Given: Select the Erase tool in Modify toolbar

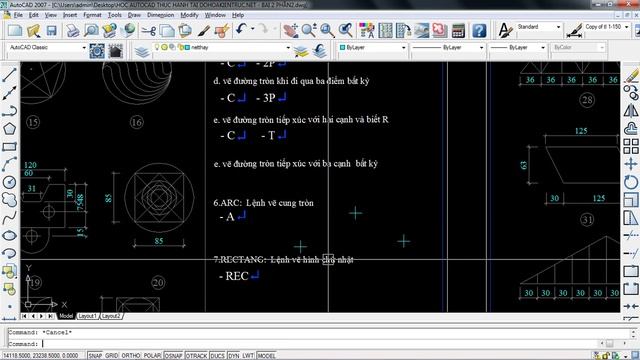Looking at the screenshot, I should 631,75.
